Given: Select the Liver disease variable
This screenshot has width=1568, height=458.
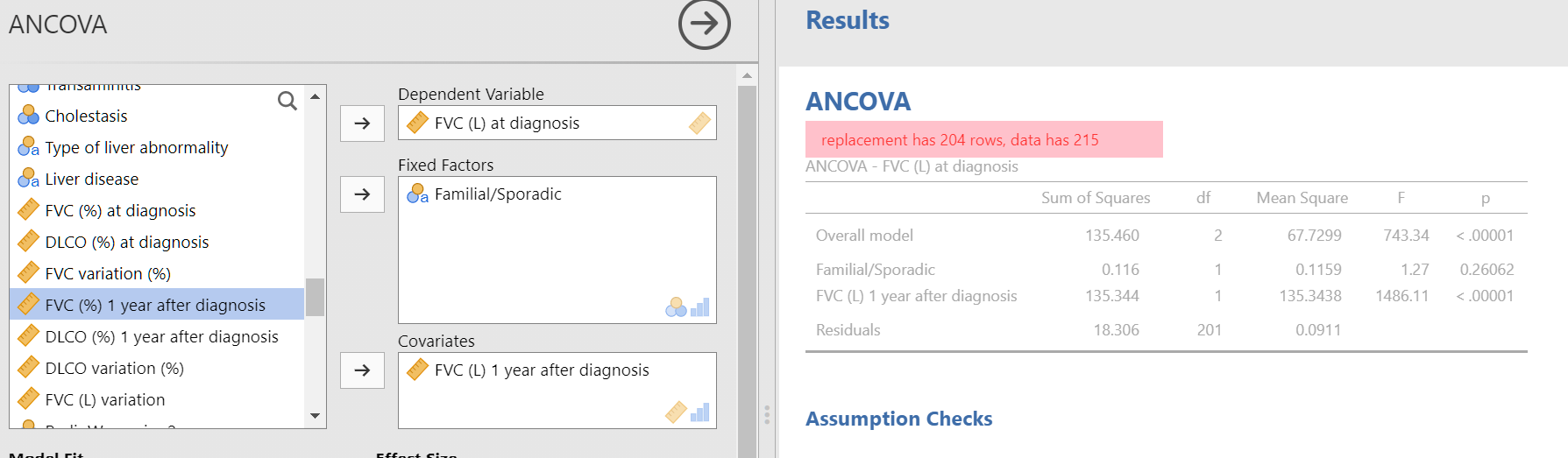Looking at the screenshot, I should 157,179.
